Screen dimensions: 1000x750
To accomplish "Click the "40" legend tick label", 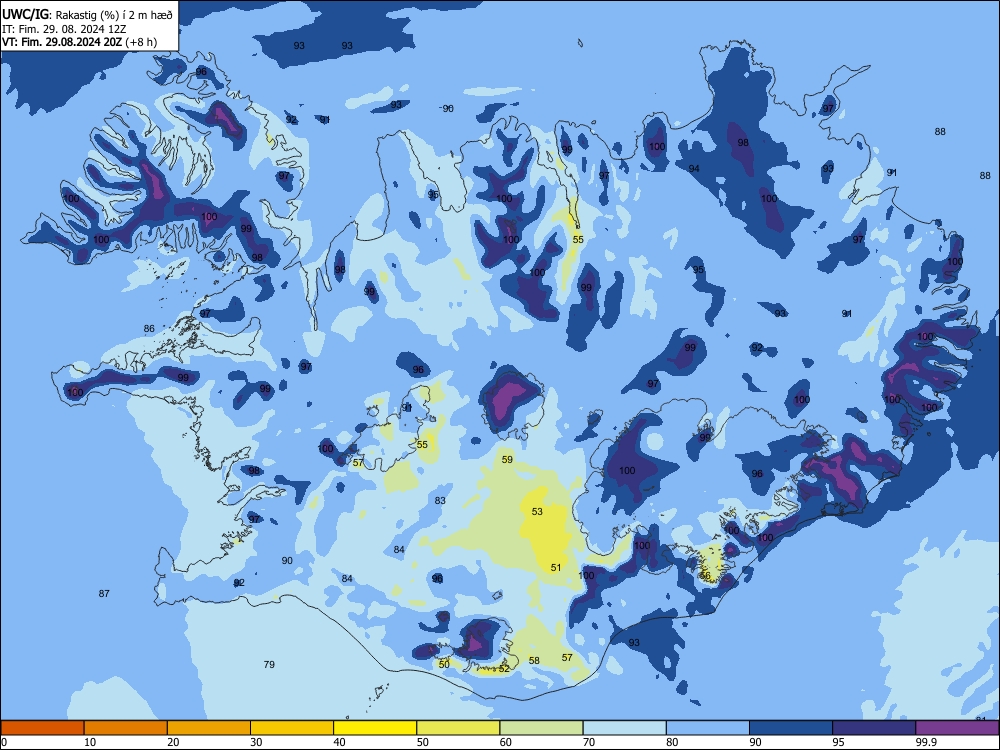I will click(339, 742).
